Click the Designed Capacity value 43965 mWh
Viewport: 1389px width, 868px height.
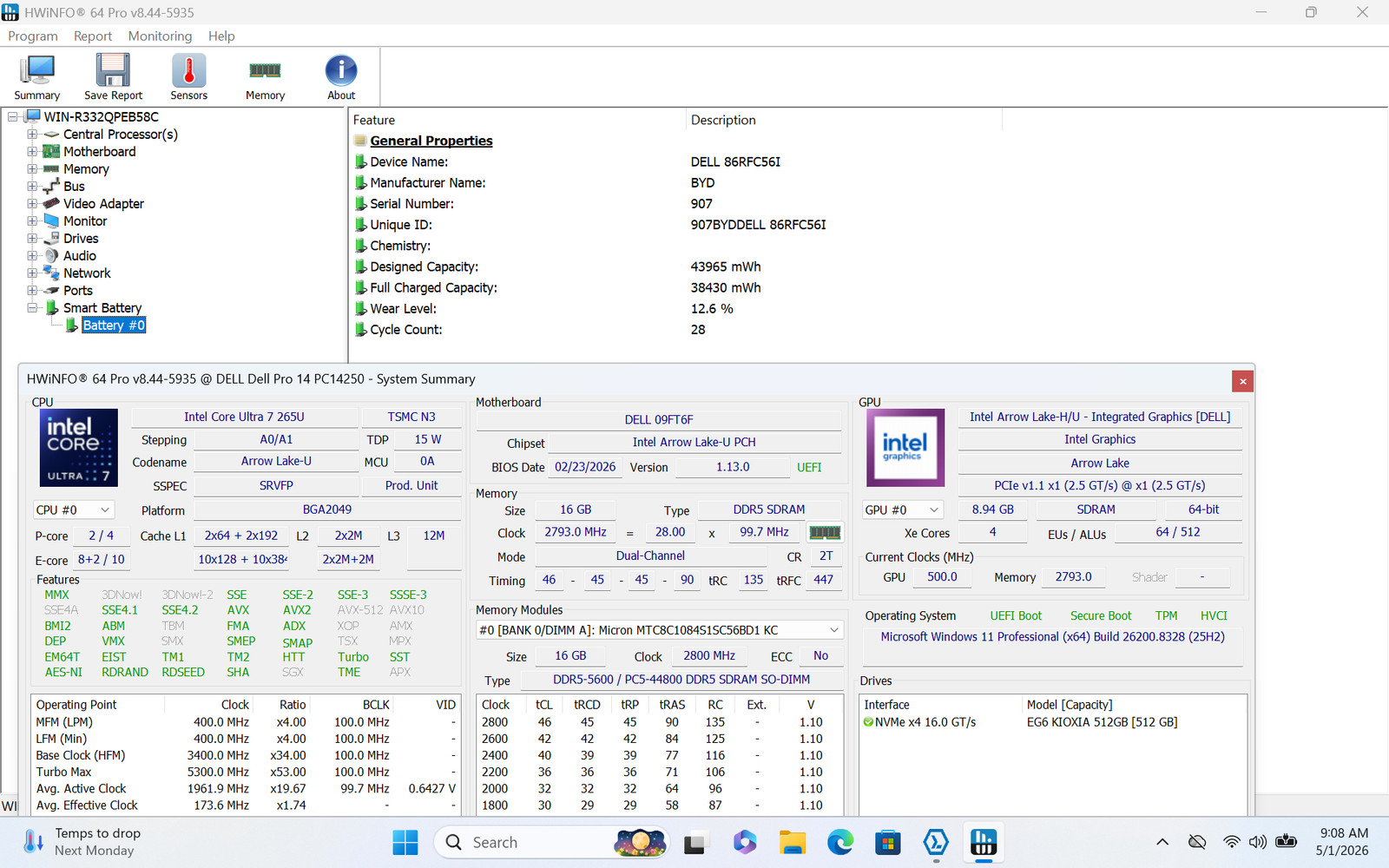(726, 266)
